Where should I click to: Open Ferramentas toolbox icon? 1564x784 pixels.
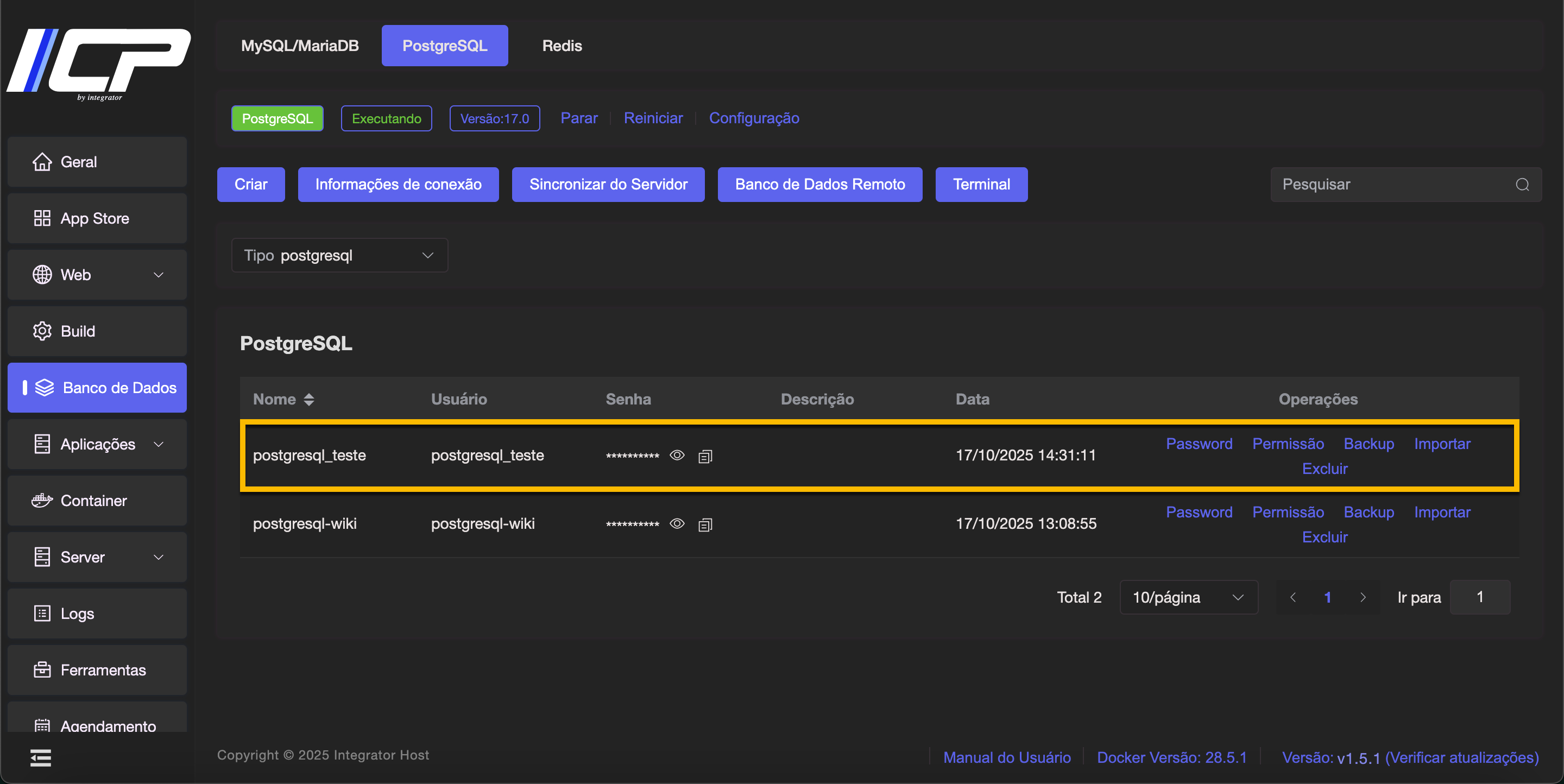tap(42, 669)
